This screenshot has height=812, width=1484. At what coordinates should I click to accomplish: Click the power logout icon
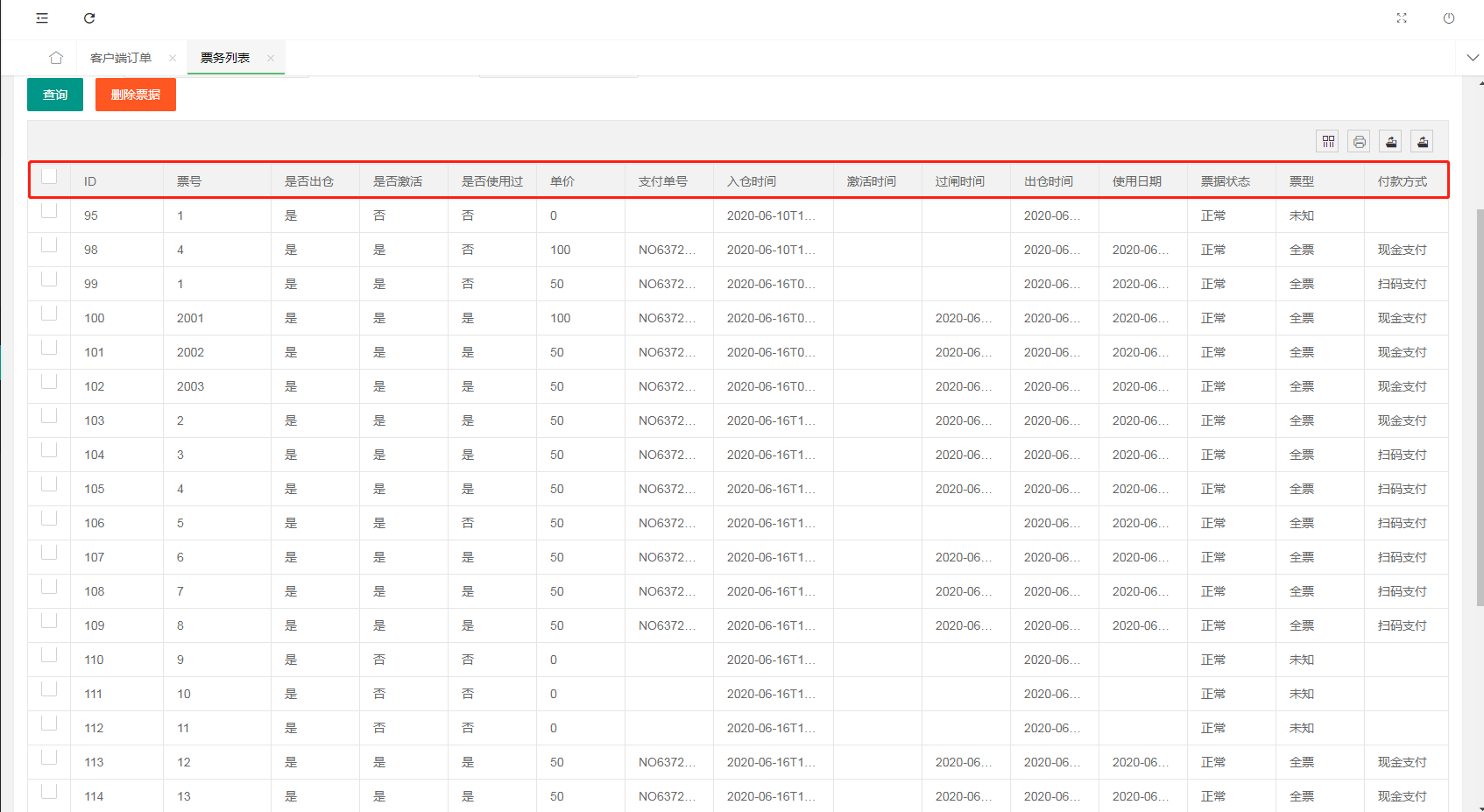(1449, 18)
